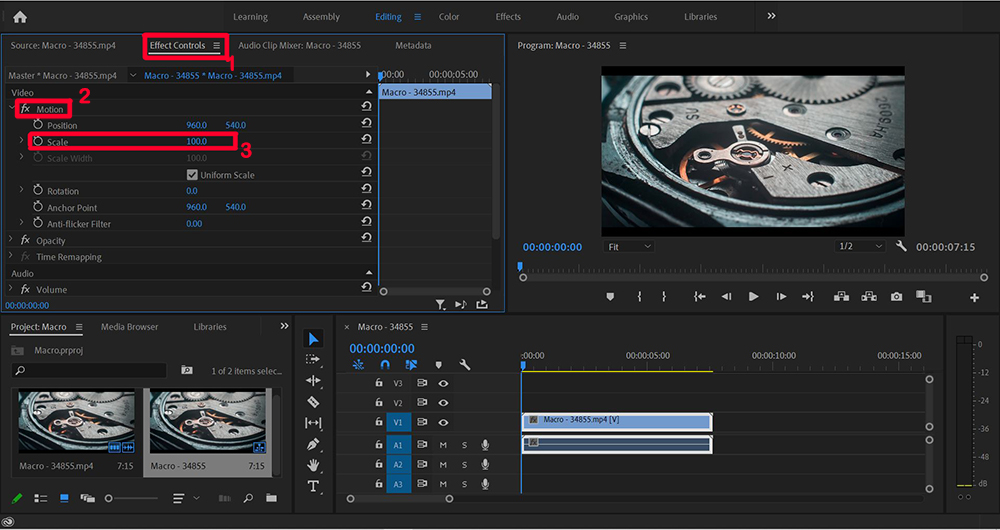Click the Scale value 100.0

197,142
